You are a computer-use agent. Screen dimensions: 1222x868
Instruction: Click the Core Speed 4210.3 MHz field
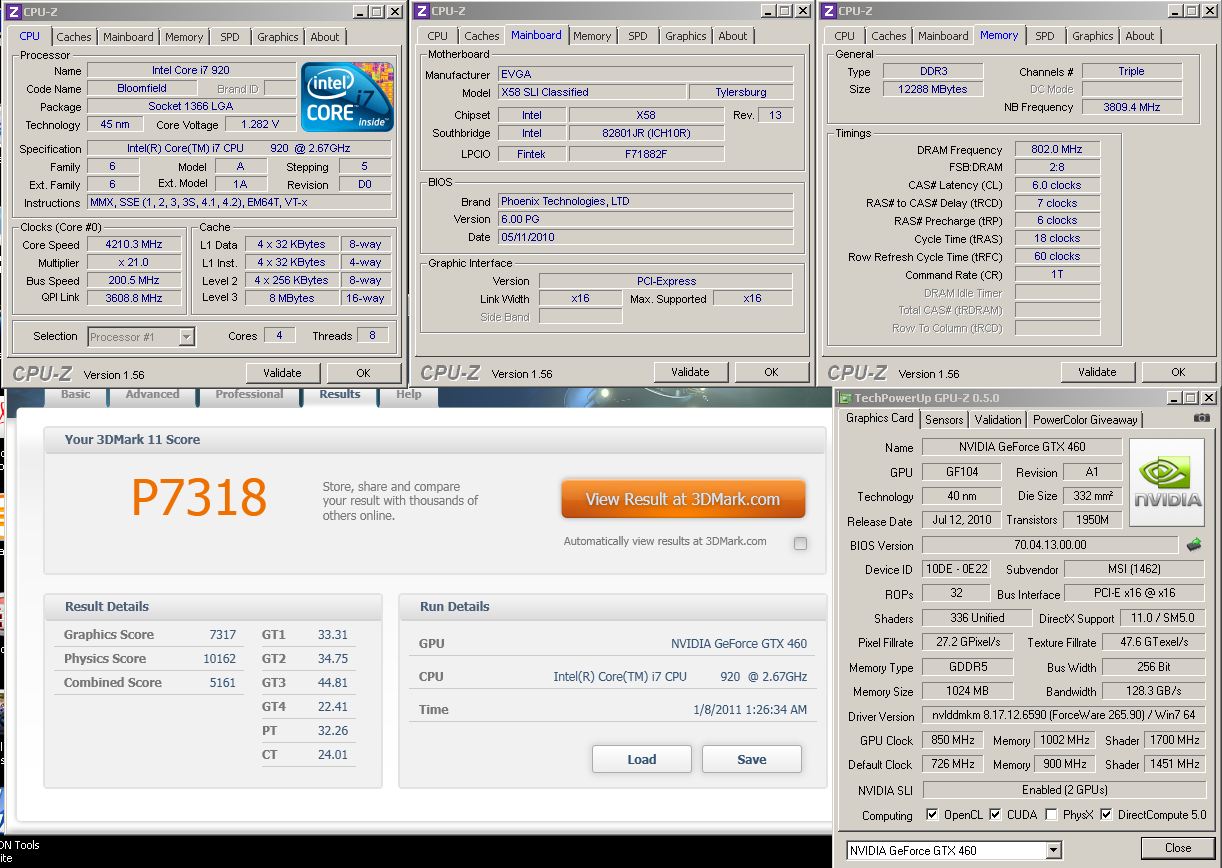click(134, 244)
